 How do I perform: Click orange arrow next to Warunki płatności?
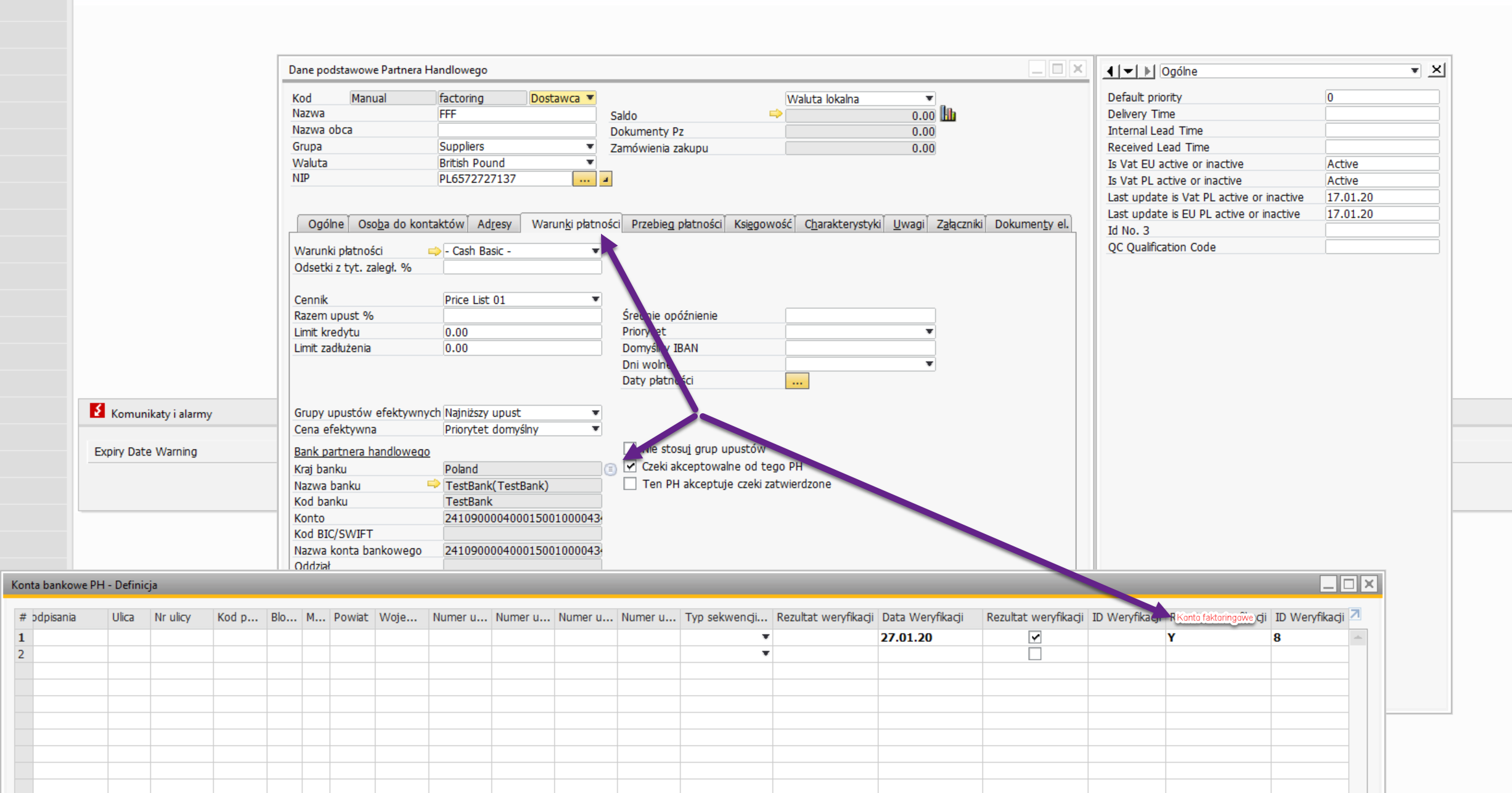(x=433, y=250)
